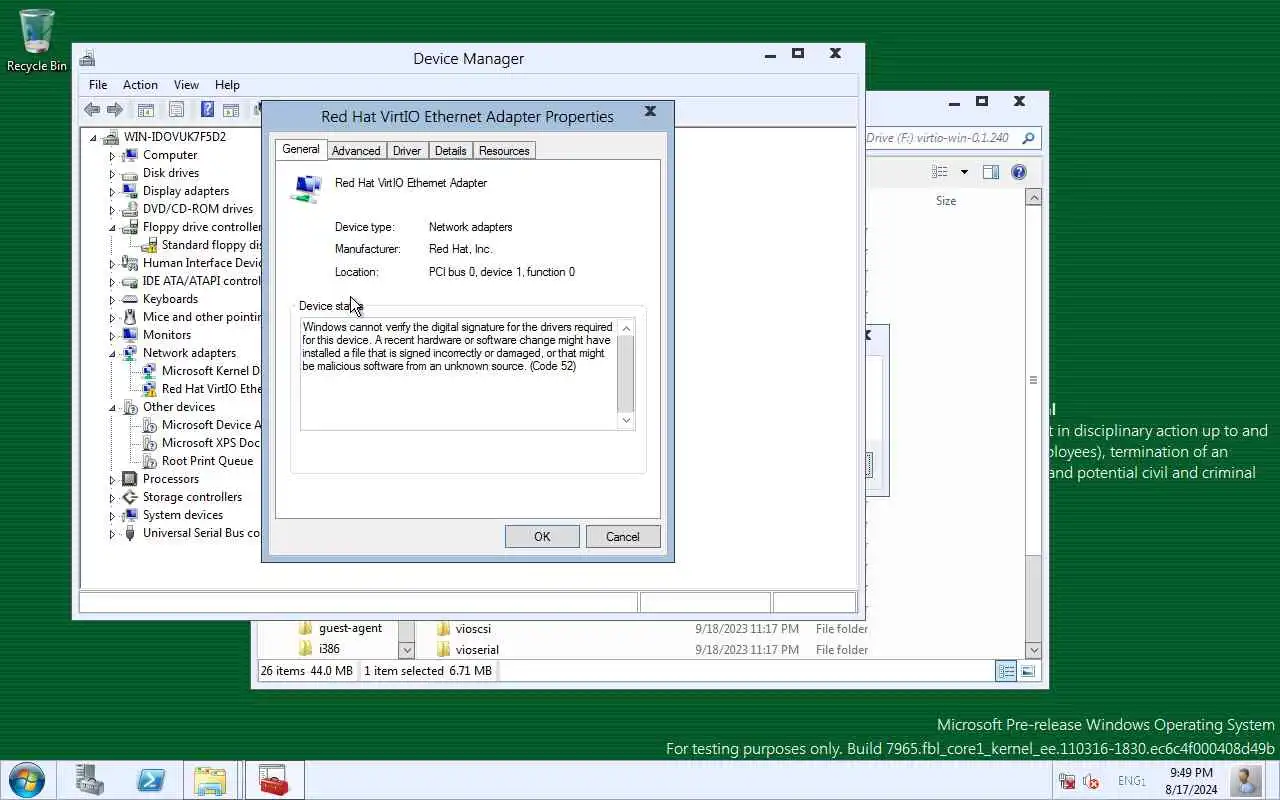Viewport: 1280px width, 800px height.
Task: Collapse the Other devices node
Action: tap(112, 408)
